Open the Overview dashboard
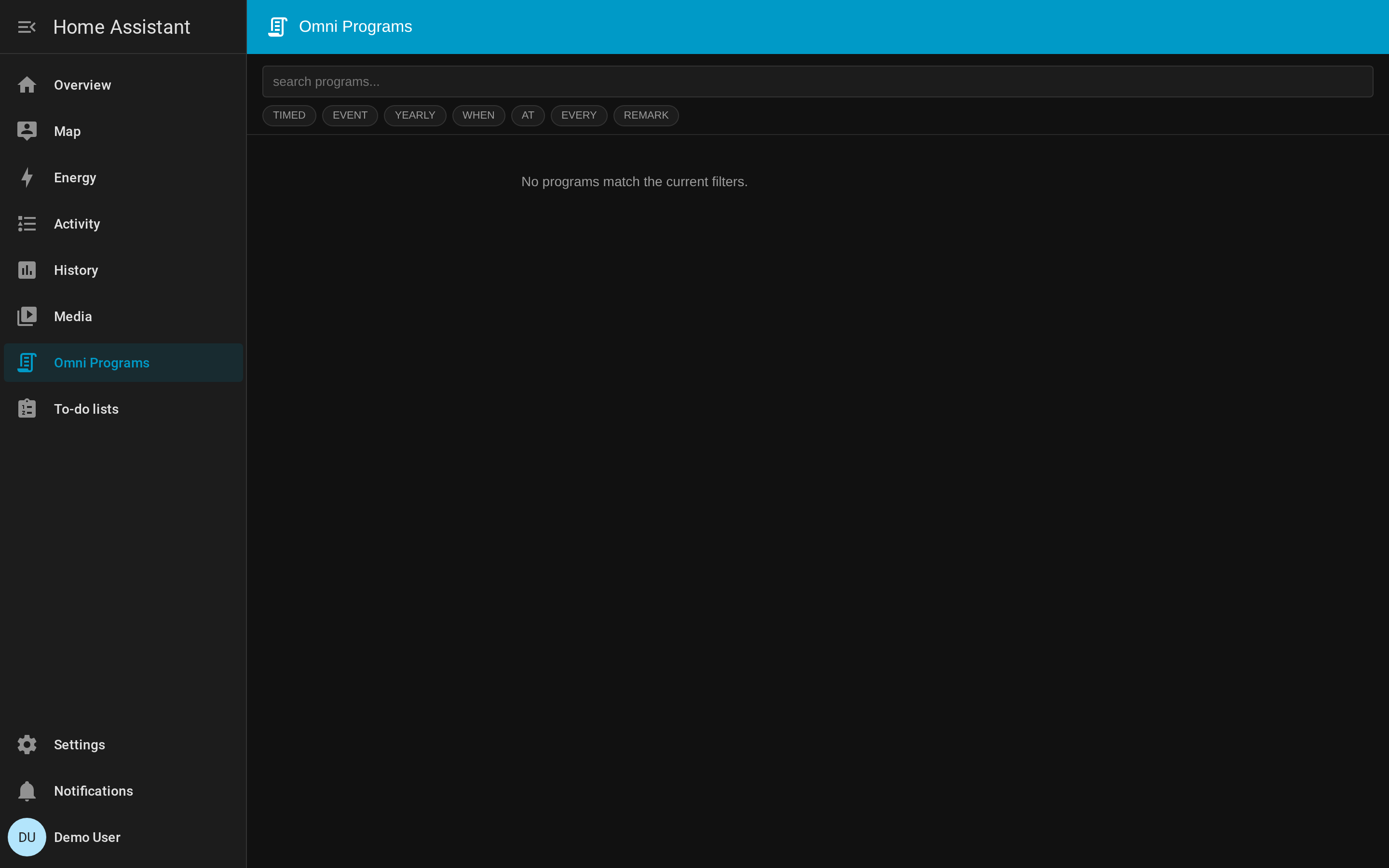 tap(123, 85)
